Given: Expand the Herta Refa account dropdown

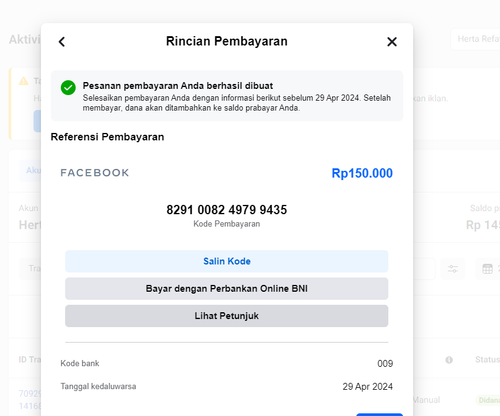Looking at the screenshot, I should click(477, 39).
